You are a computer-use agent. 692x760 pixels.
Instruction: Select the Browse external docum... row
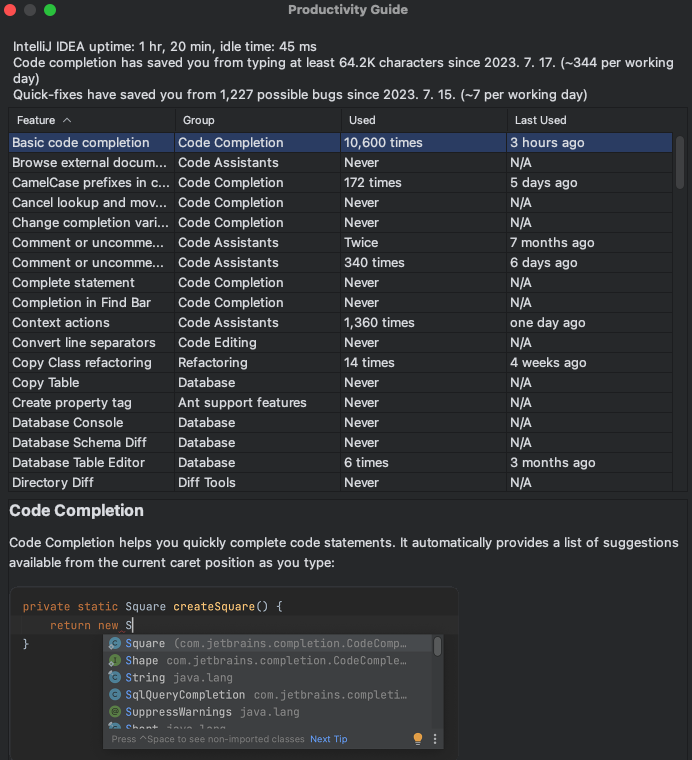point(340,162)
